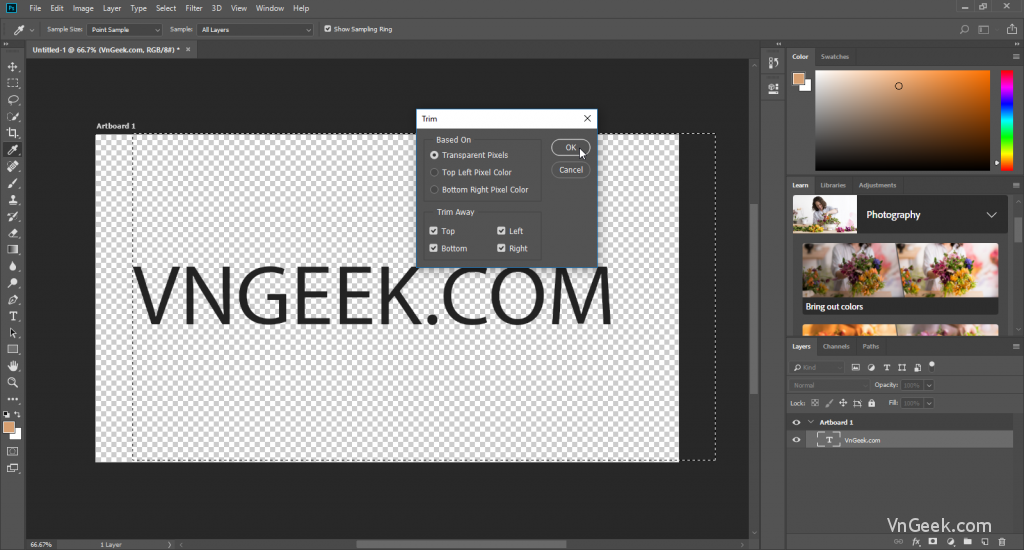Select the Move tool
Viewport: 1024px width, 550px height.
(12, 67)
